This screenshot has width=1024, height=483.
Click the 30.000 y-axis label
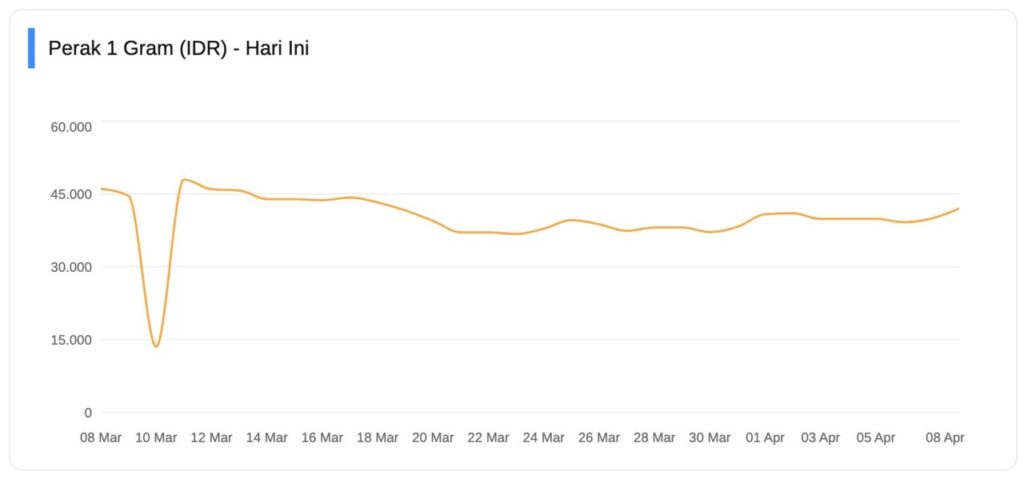(x=71, y=267)
